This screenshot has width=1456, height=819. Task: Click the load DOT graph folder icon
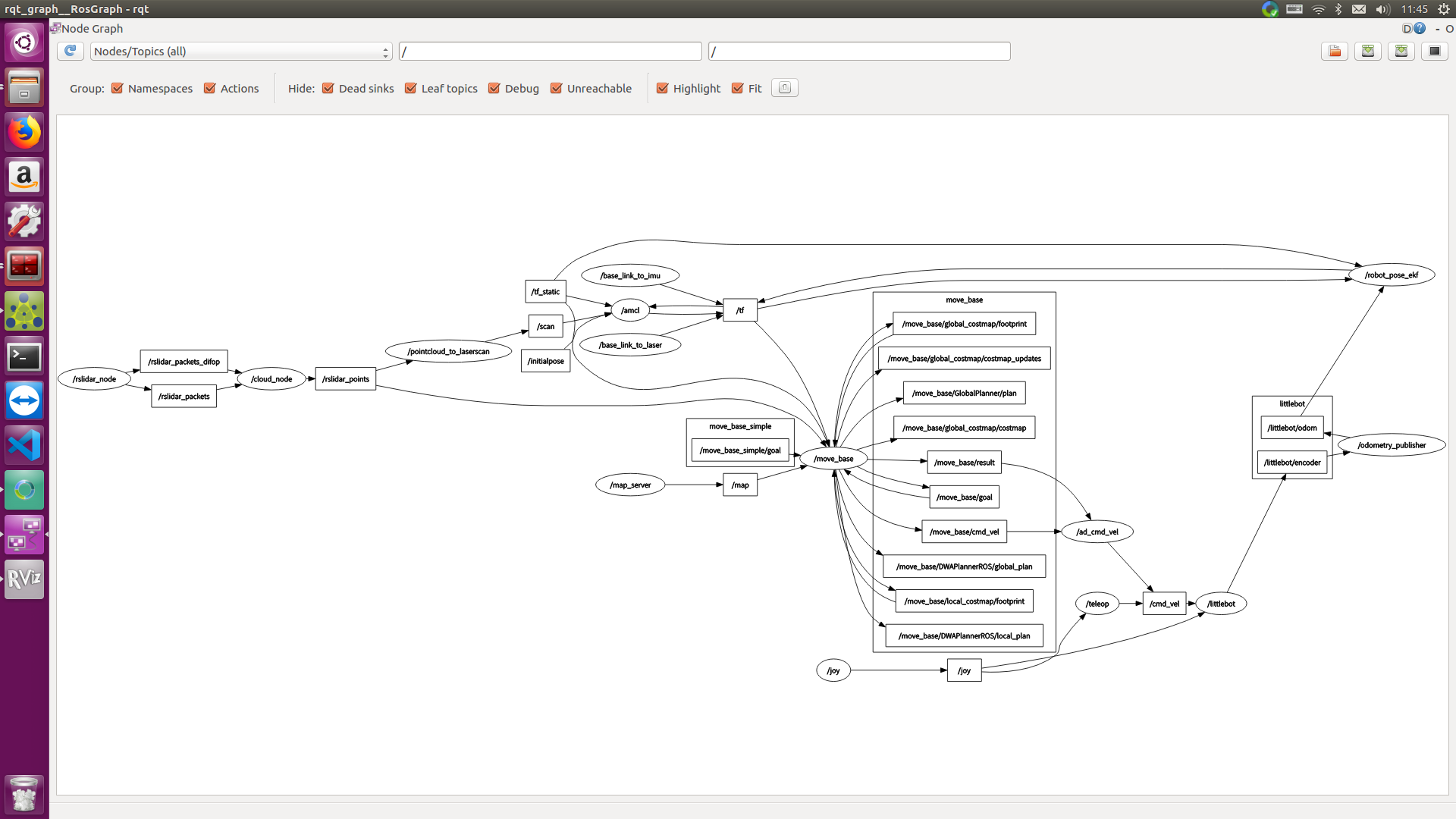coord(1335,51)
